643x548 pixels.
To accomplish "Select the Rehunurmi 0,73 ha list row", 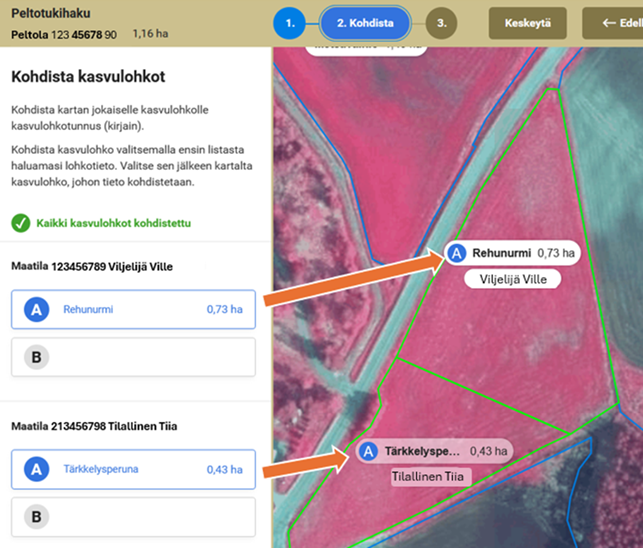I will [x=133, y=310].
